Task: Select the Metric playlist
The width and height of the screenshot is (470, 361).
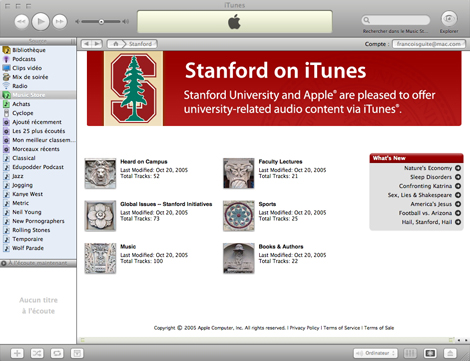Action: coord(38,203)
